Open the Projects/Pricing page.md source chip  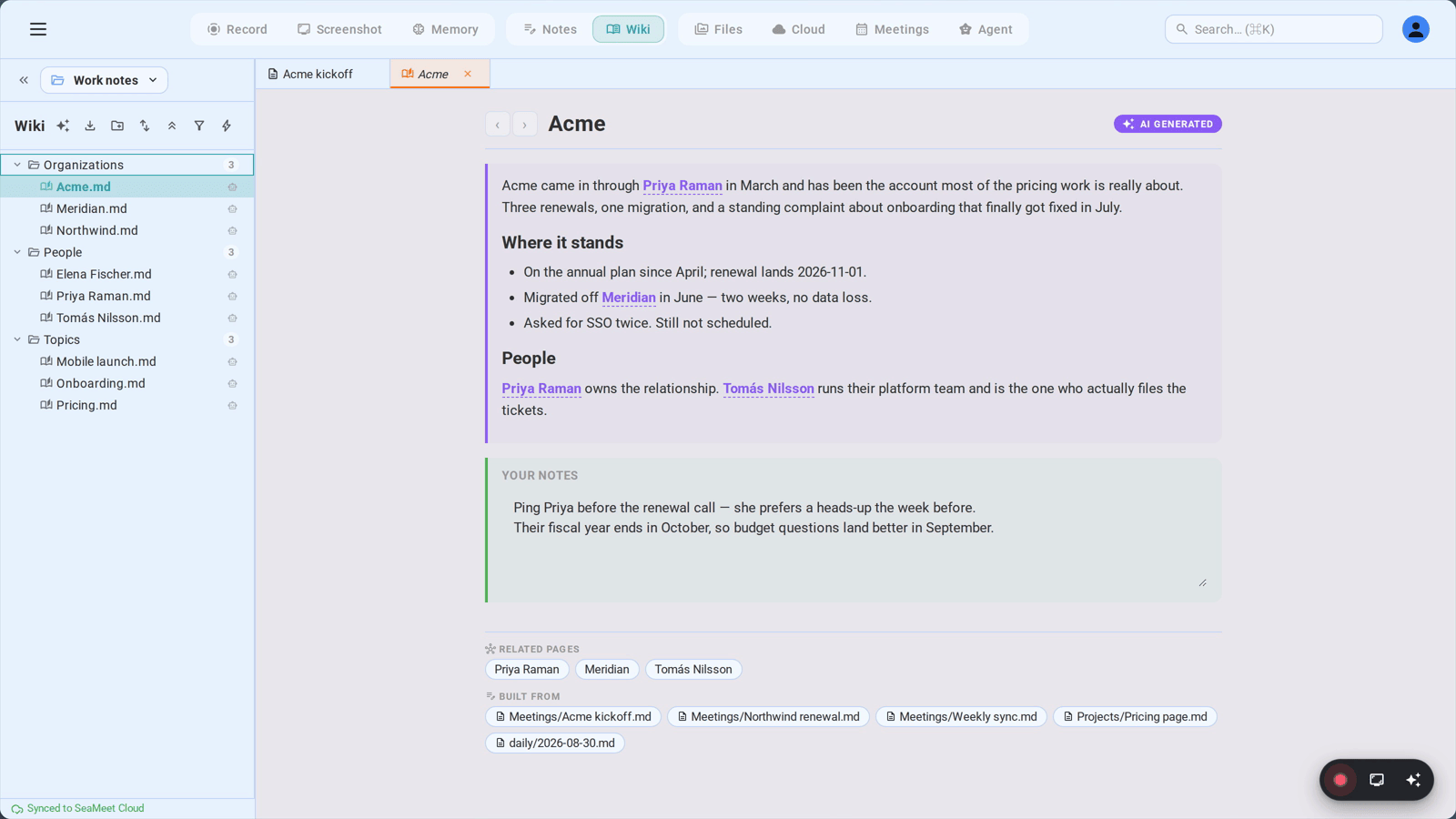[x=1135, y=717]
